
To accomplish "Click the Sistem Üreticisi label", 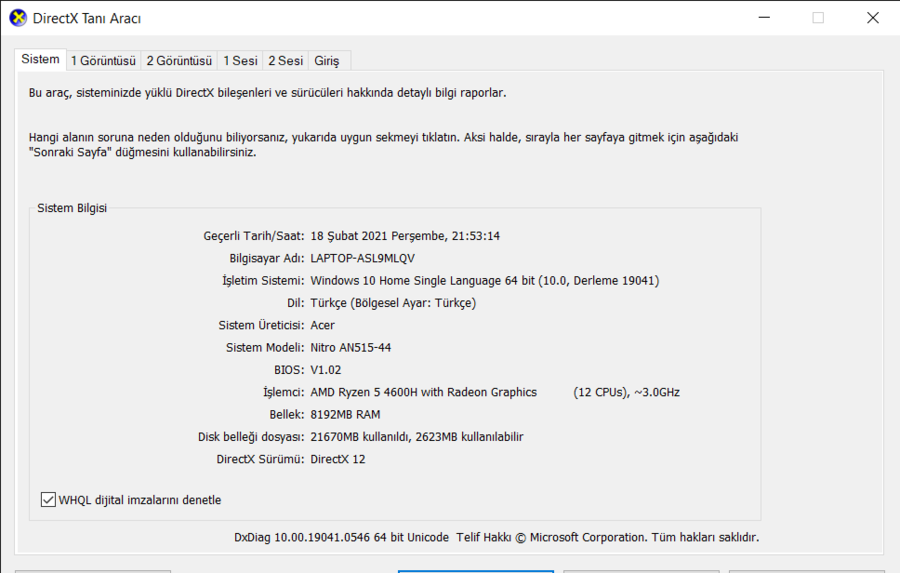I will (261, 326).
